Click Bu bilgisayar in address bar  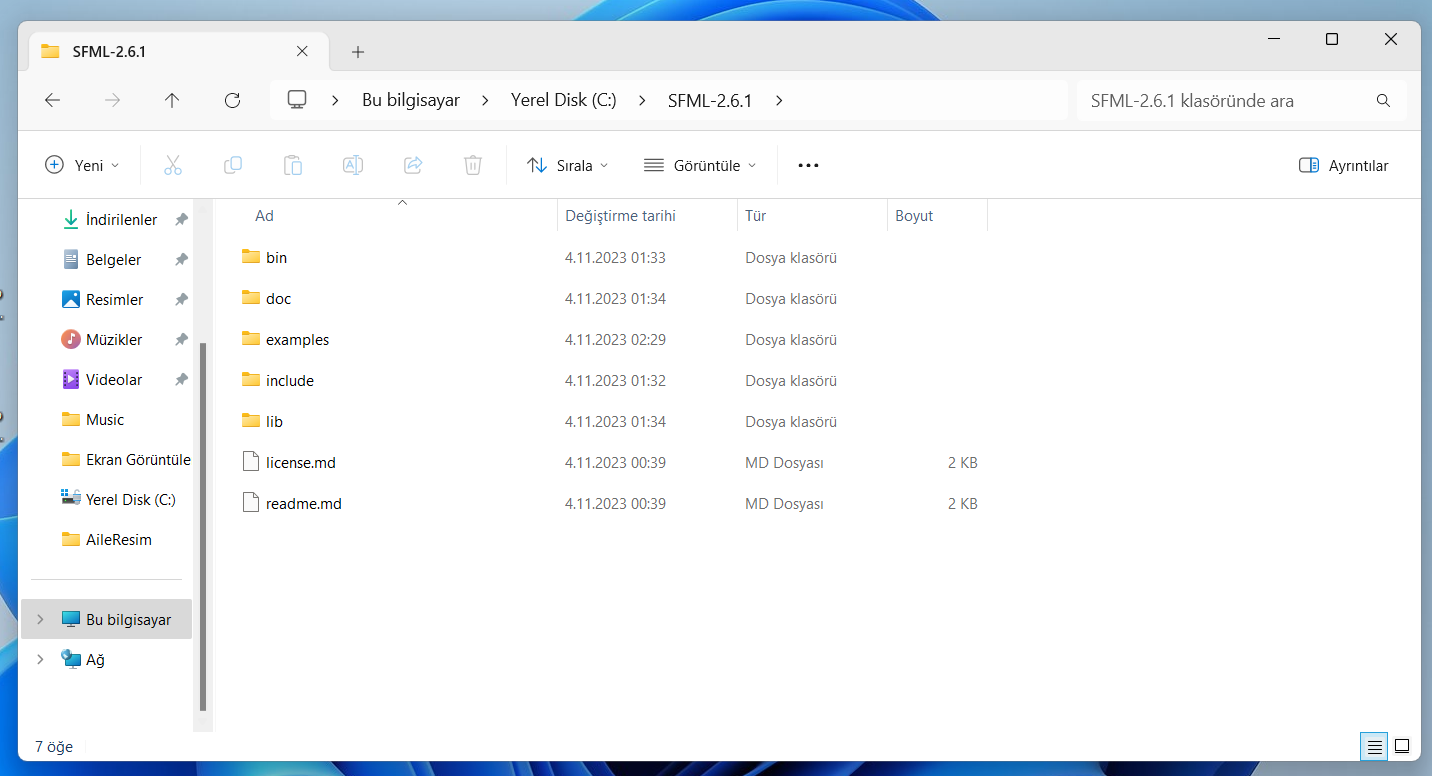click(x=411, y=100)
